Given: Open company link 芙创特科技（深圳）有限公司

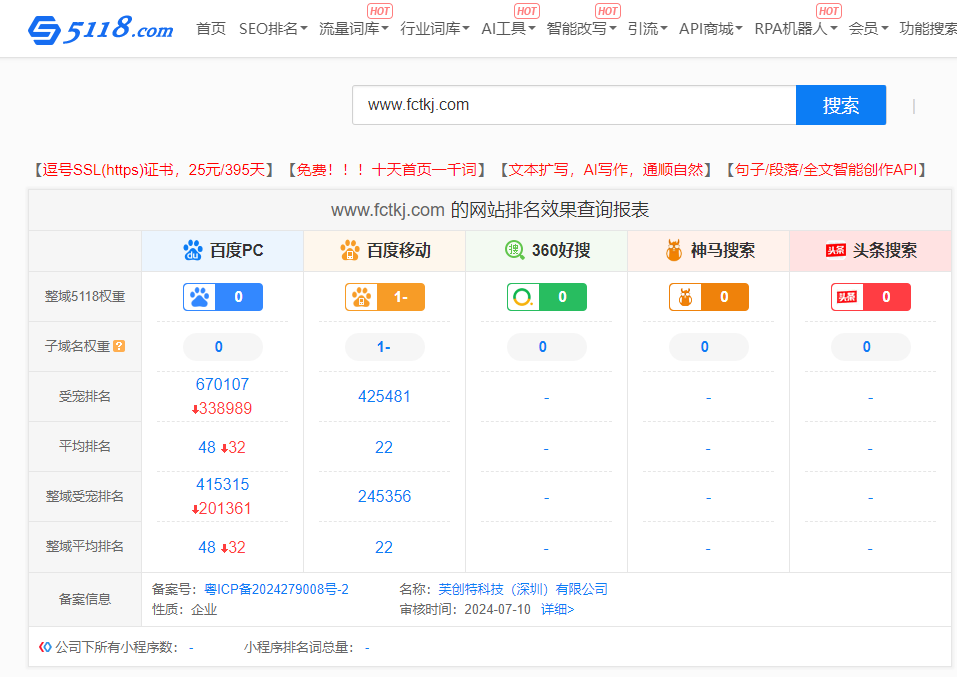Looking at the screenshot, I should tap(523, 589).
